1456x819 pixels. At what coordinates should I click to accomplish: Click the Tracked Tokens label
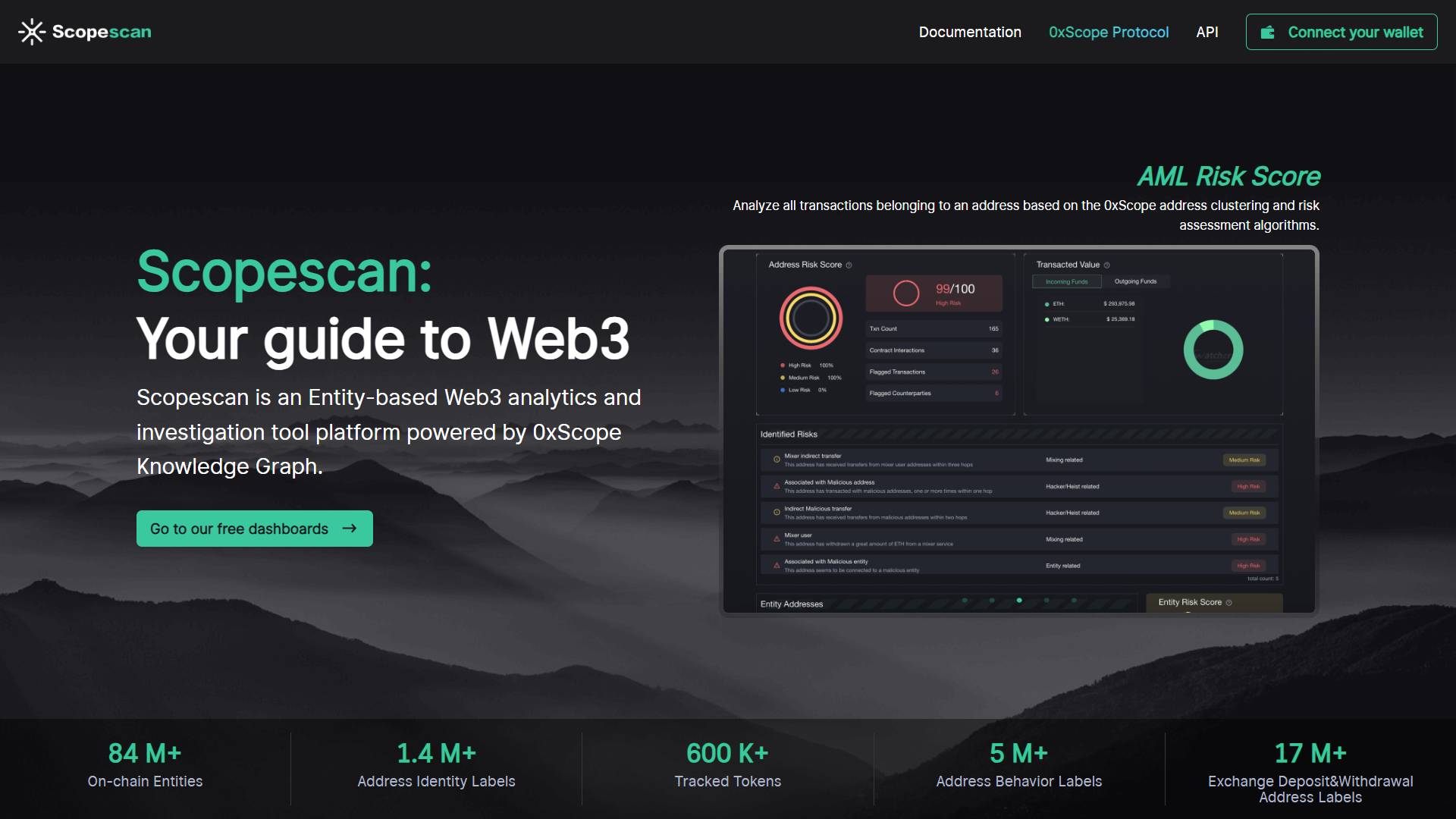click(x=728, y=781)
